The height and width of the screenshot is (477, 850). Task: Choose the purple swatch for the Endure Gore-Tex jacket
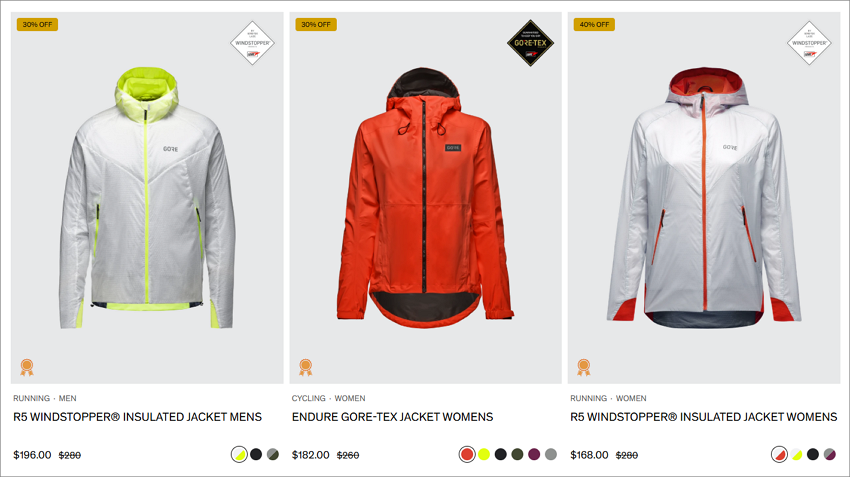click(534, 454)
